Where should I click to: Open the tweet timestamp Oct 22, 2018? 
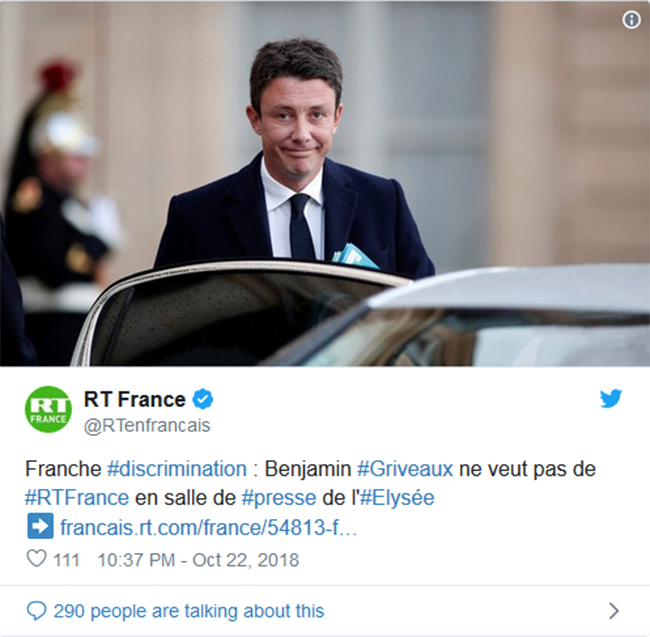click(198, 560)
